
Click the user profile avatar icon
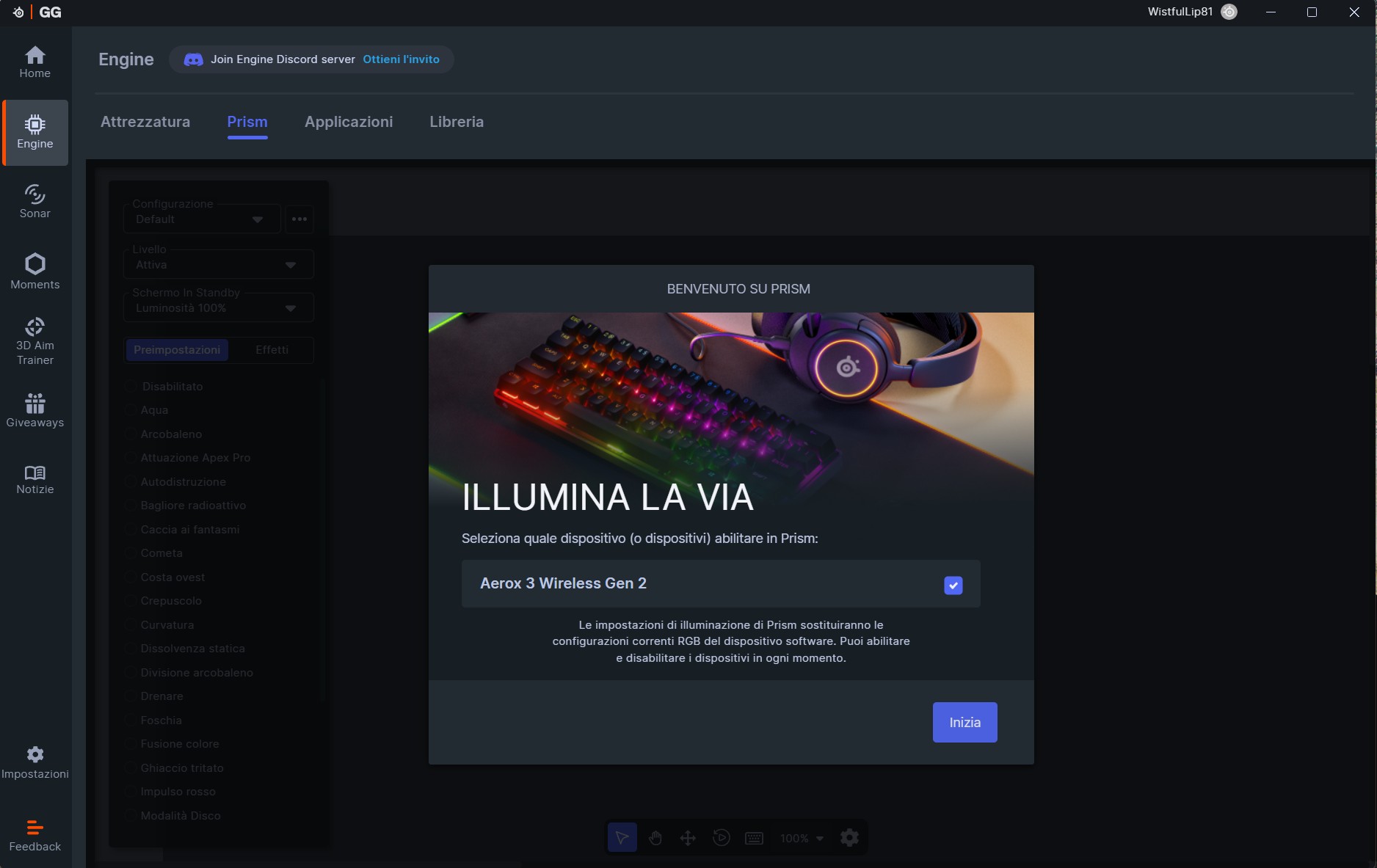[x=1229, y=12]
